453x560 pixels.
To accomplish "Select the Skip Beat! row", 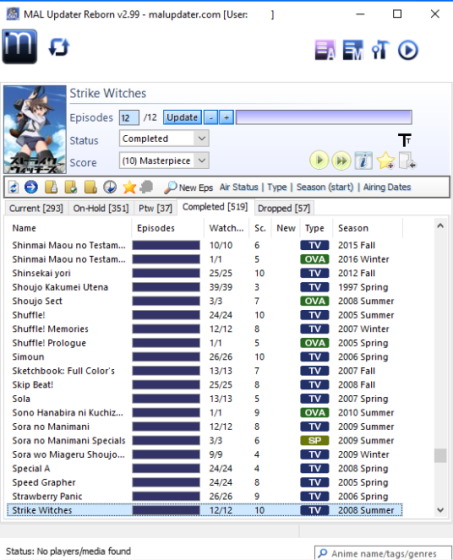I will coord(204,385).
